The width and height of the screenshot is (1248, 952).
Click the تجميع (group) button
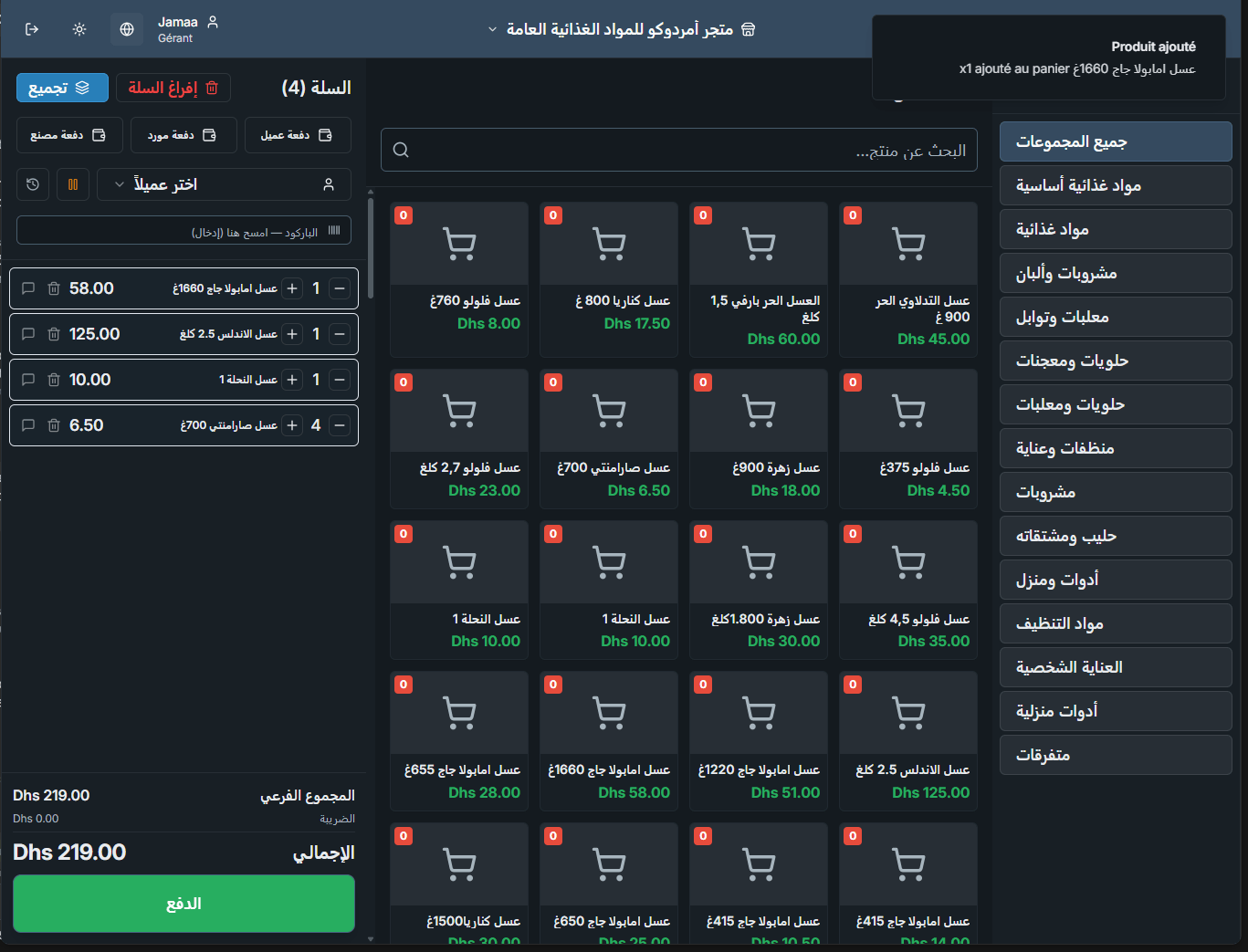(62, 88)
